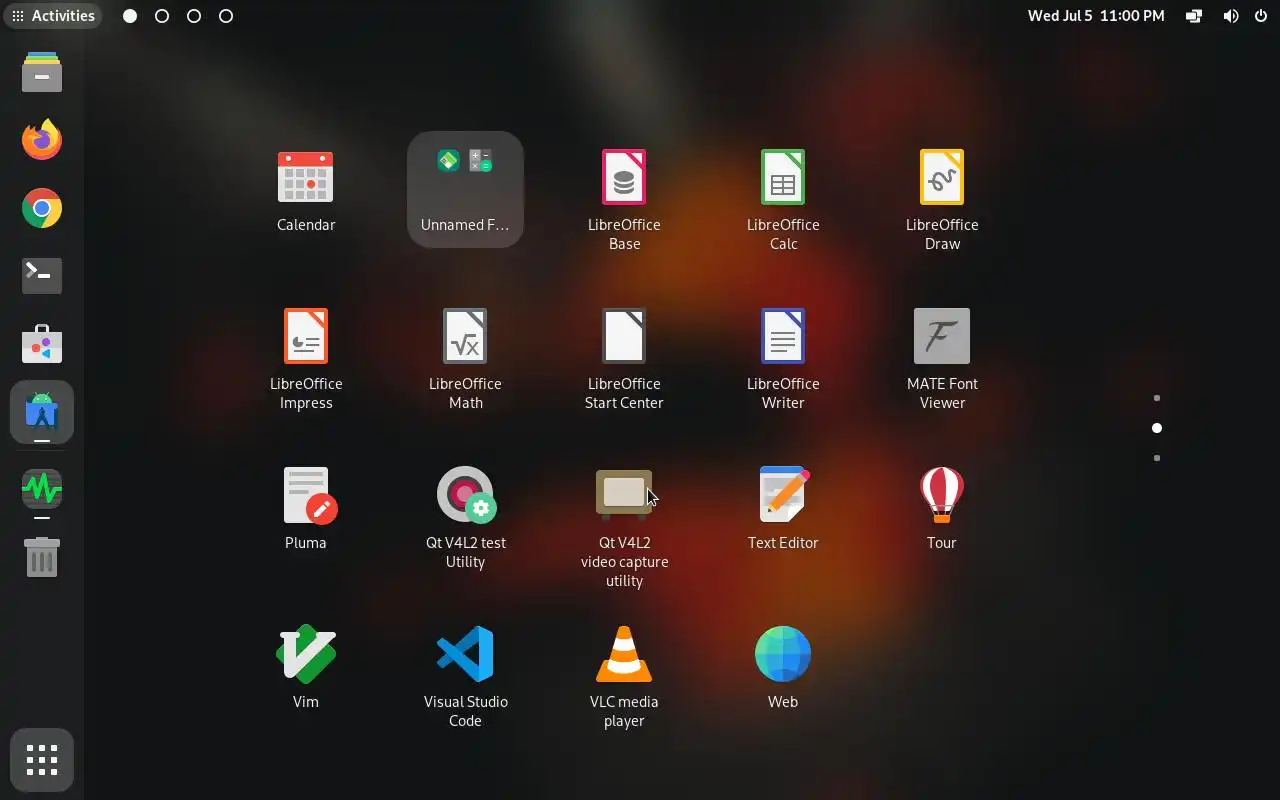Open LibreOffice Impress
The image size is (1280, 800).
point(305,358)
